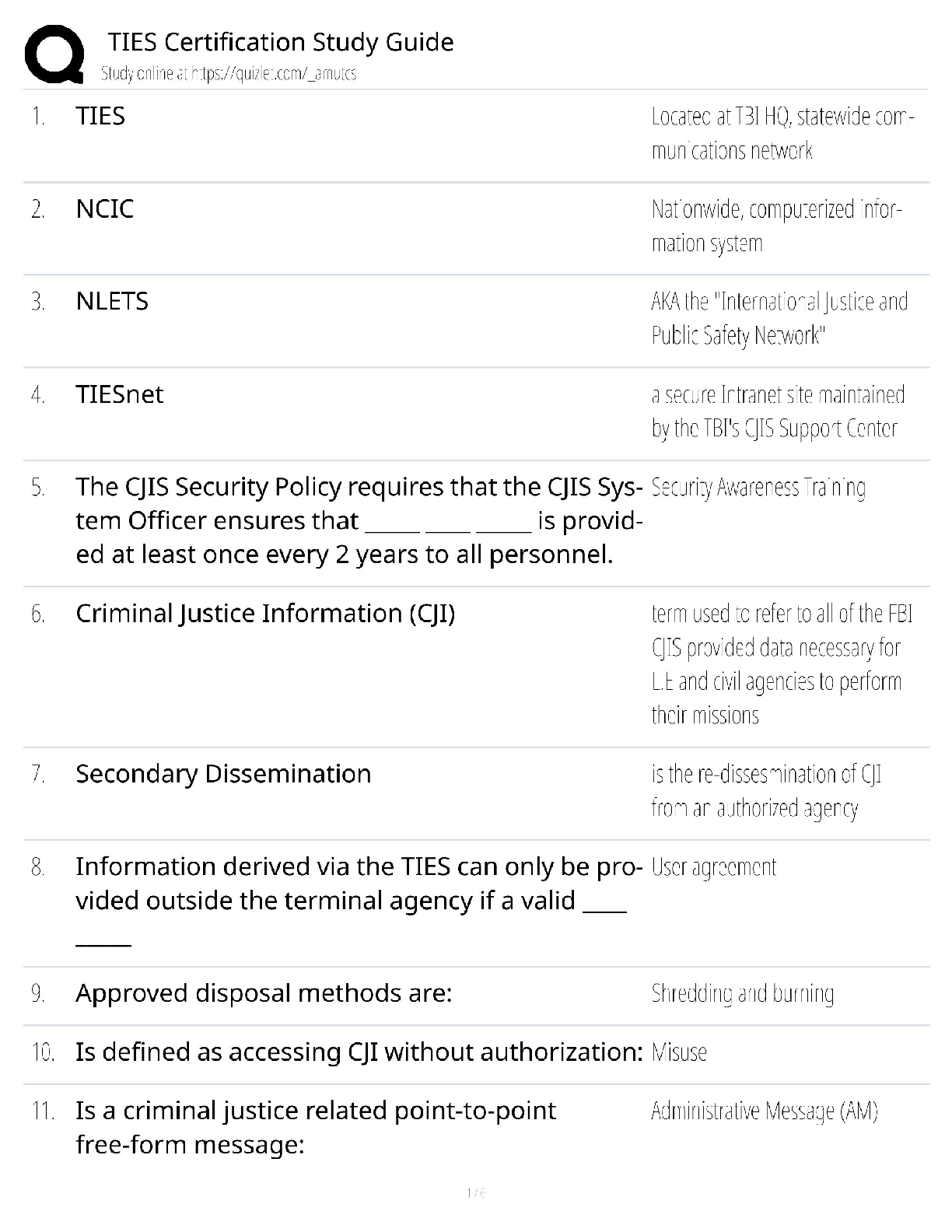This screenshot has height=1232, width=952.
Task: Select the Misuse answer
Action: [679, 1052]
